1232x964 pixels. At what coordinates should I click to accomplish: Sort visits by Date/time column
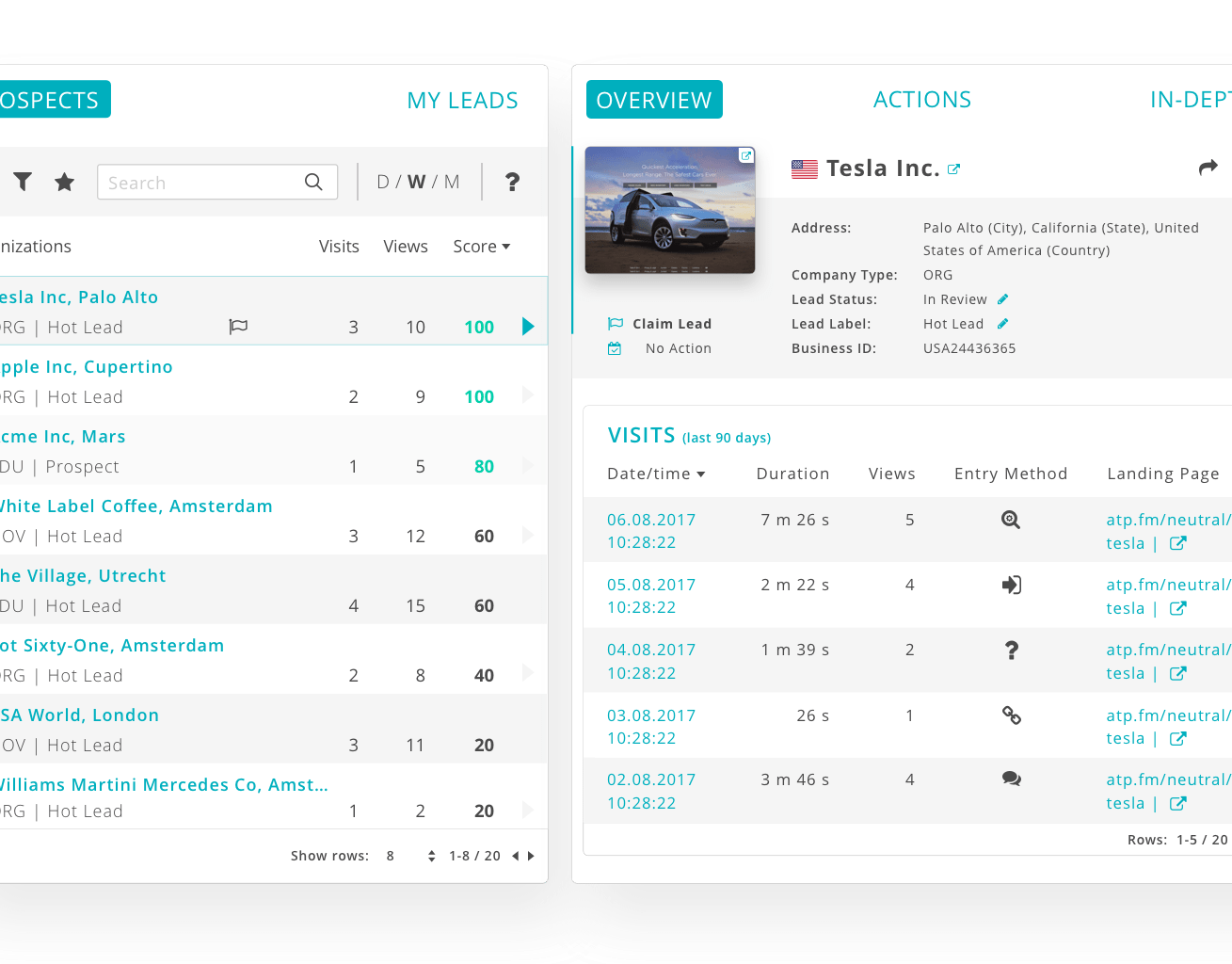[656, 474]
